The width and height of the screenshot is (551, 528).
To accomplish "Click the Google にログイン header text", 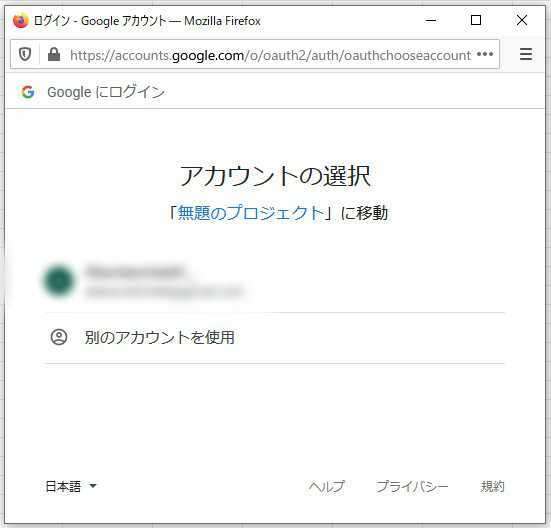I will (x=106, y=92).
